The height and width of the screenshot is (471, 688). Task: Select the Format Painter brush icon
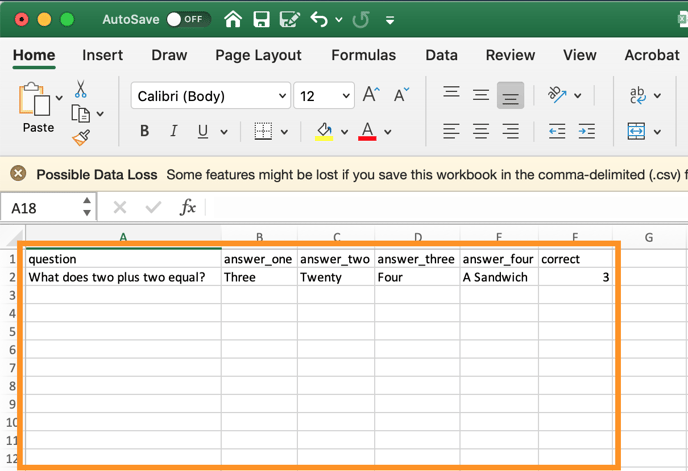81,138
